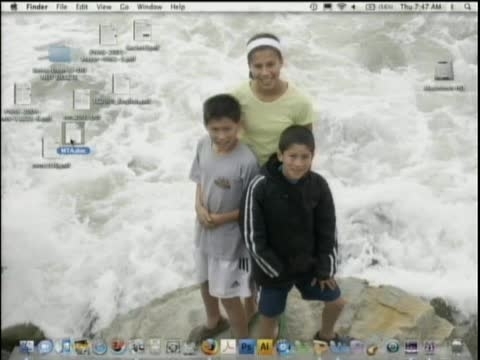Screen dimensions: 480x360
Task: Open Safari compass icon in dock
Action: coord(99,347)
